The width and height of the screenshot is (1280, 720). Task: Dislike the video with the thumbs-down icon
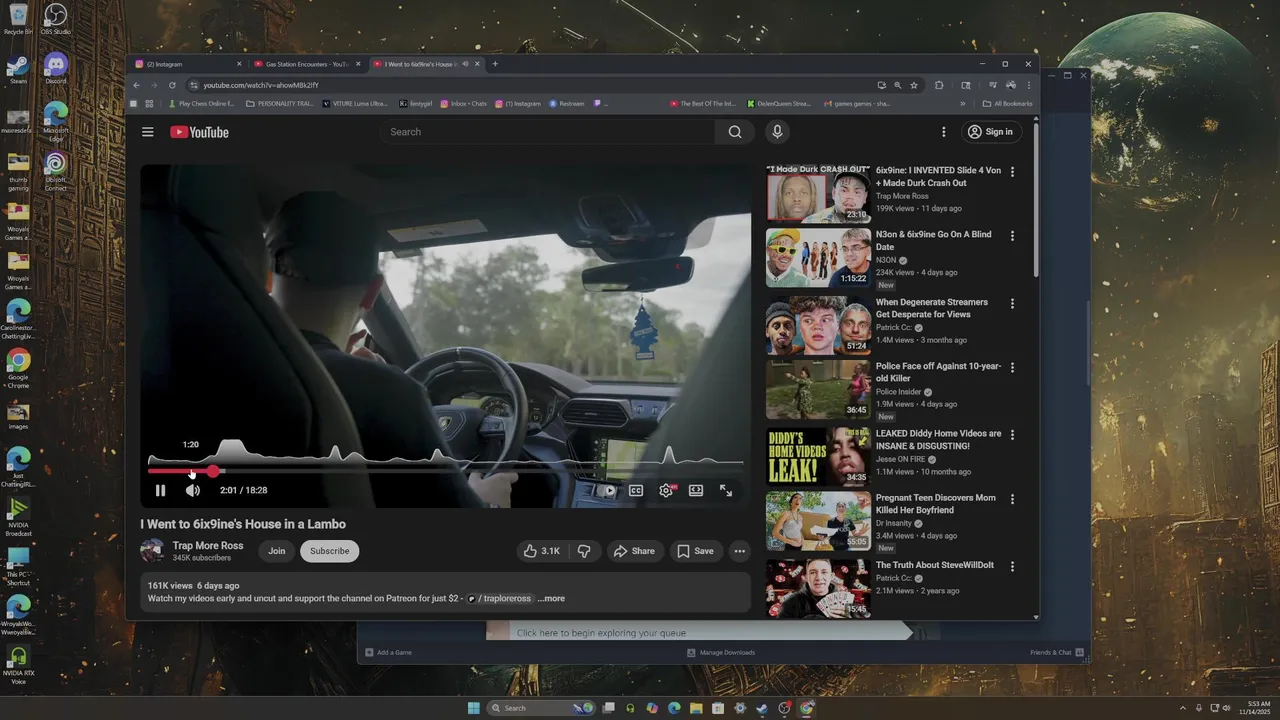click(x=584, y=551)
